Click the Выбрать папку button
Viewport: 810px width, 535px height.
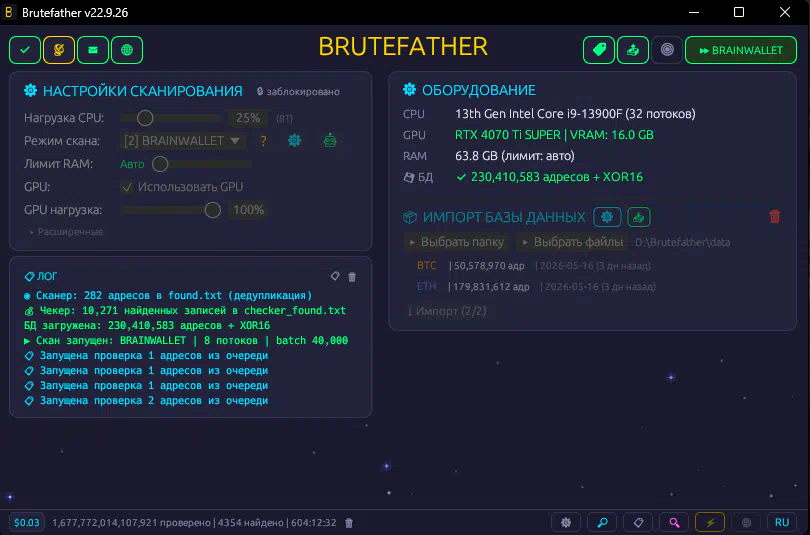pos(456,242)
